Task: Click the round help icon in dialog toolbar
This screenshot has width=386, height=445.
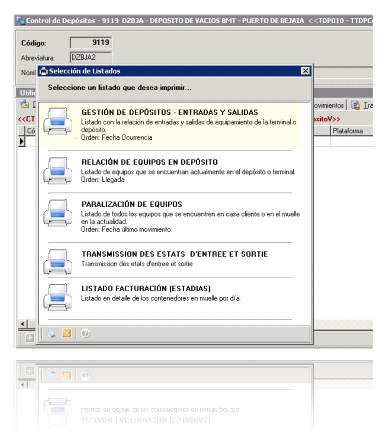Action: [86, 333]
